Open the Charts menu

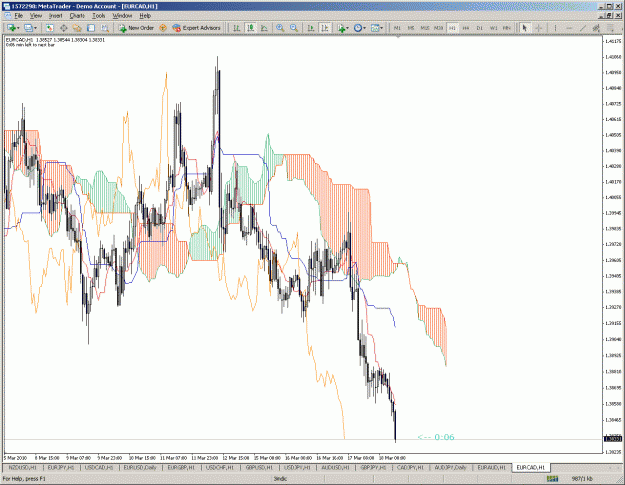(77, 16)
